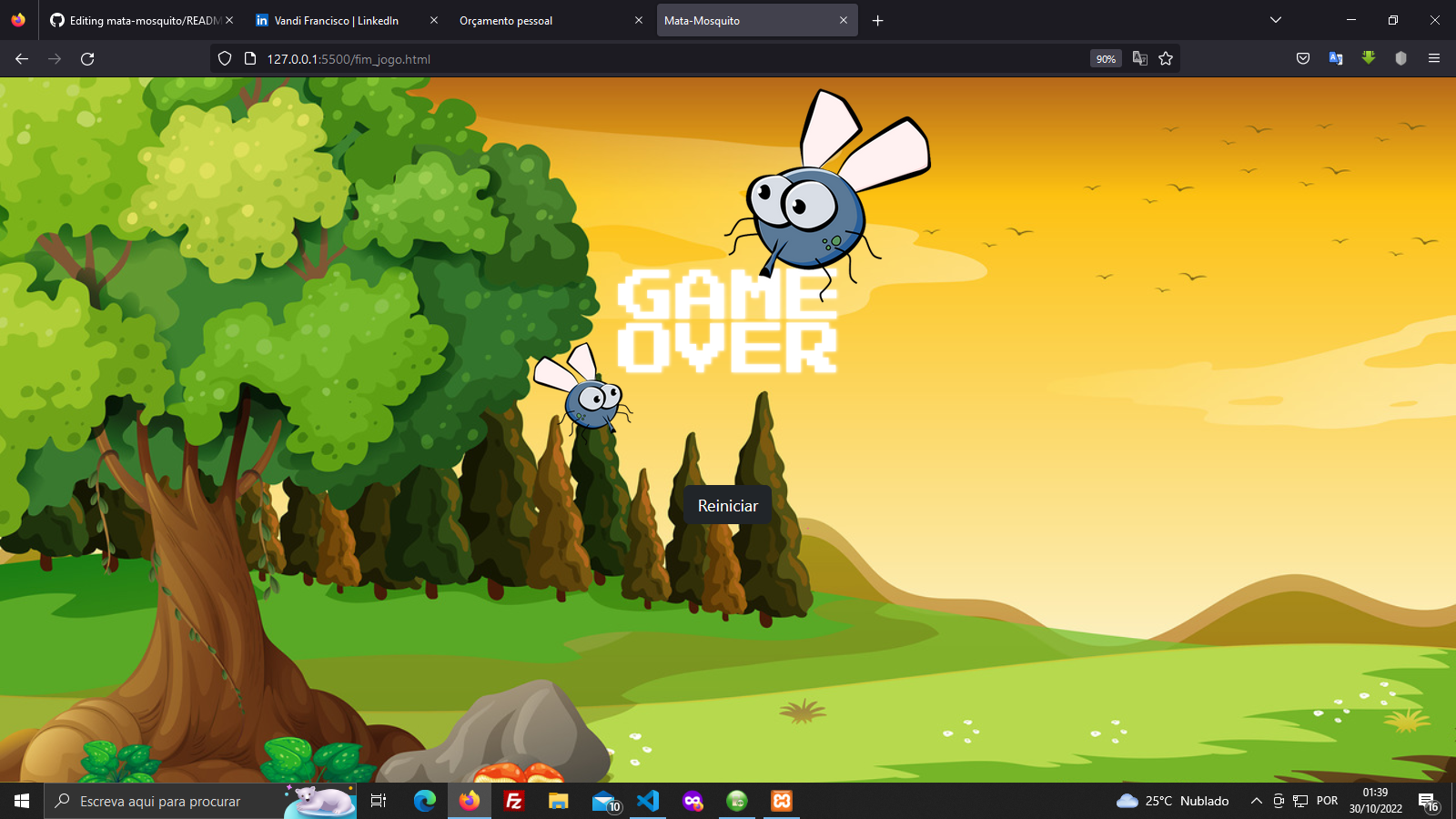The width and height of the screenshot is (1456, 819).
Task: Save page to Pocket
Action: pyautogui.click(x=1302, y=58)
